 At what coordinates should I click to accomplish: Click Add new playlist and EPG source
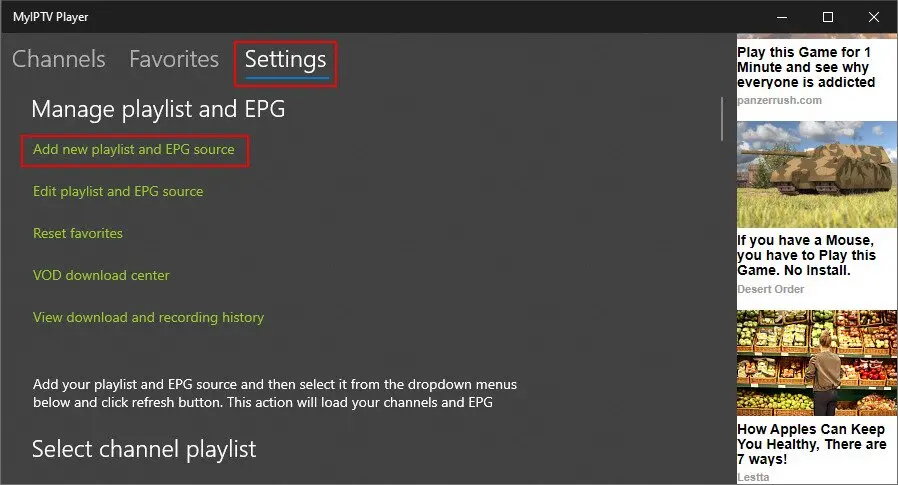(133, 150)
